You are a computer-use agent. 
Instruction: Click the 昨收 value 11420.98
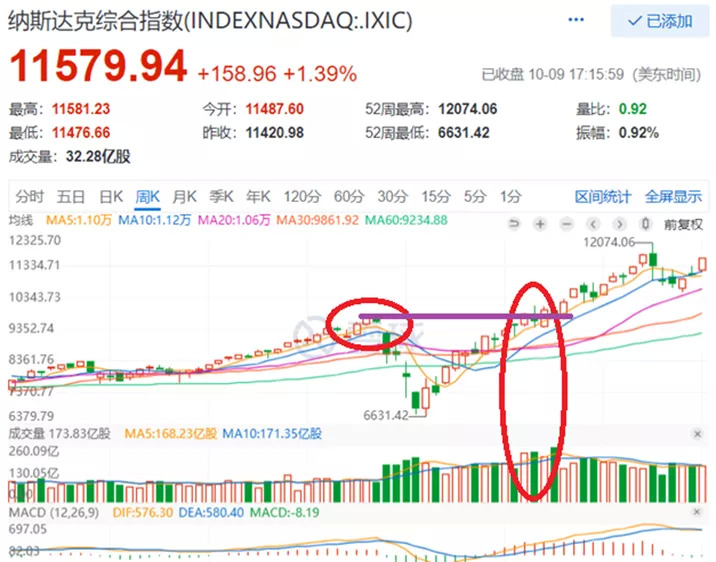pos(274,133)
